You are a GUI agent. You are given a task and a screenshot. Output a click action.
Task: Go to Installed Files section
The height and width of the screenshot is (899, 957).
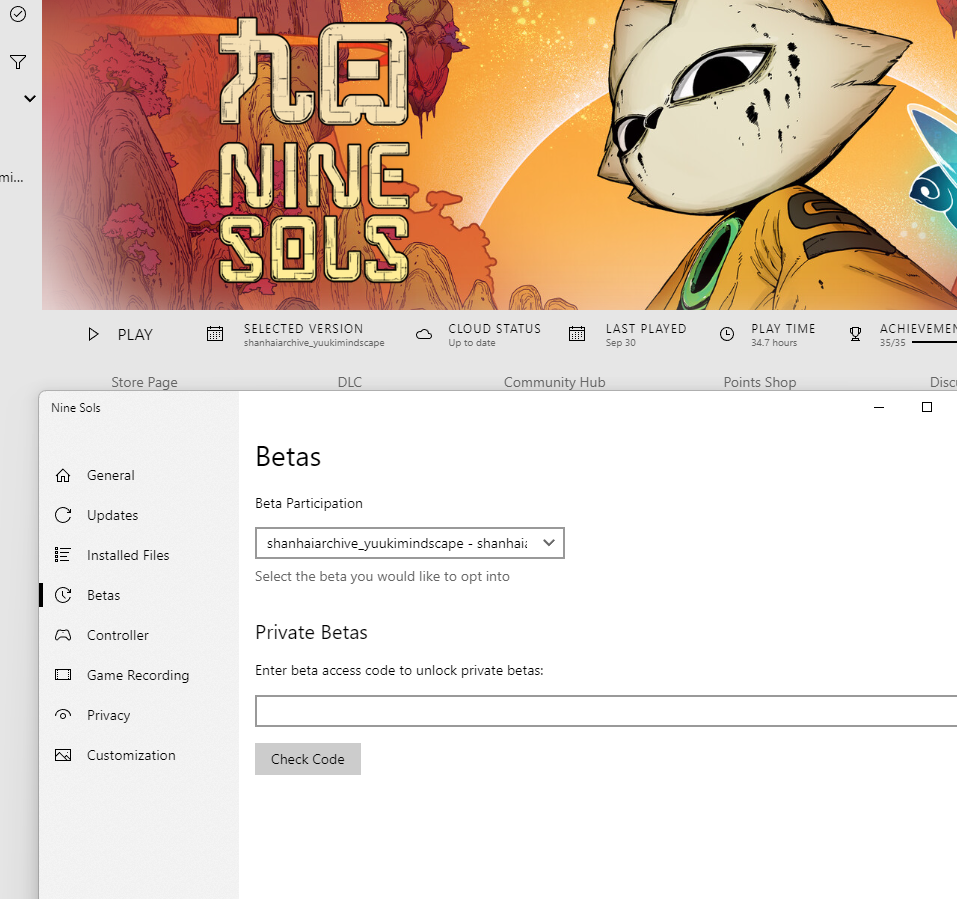pyautogui.click(x=128, y=555)
